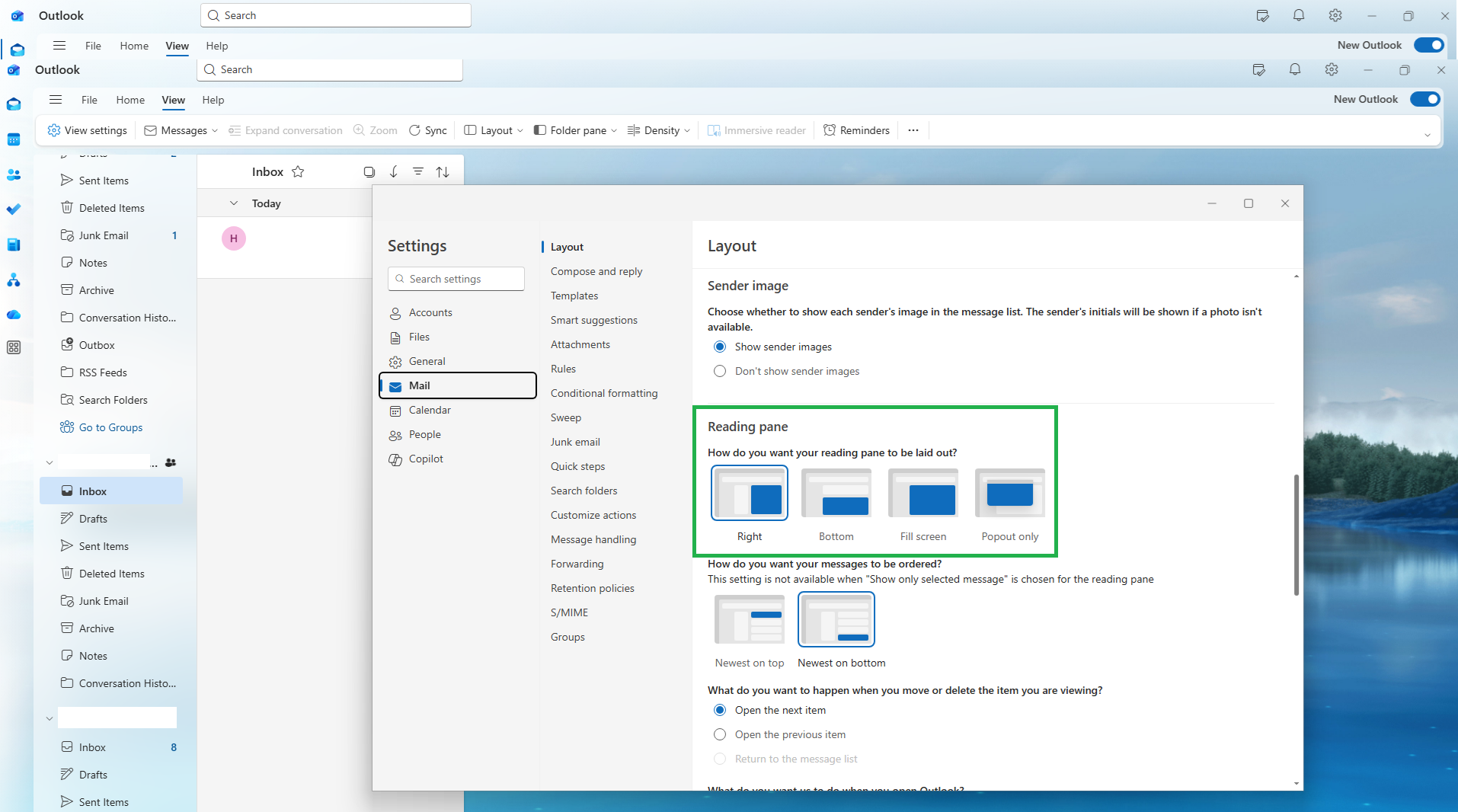
Task: Open the bell icon in the back Outlook window
Action: (1299, 15)
